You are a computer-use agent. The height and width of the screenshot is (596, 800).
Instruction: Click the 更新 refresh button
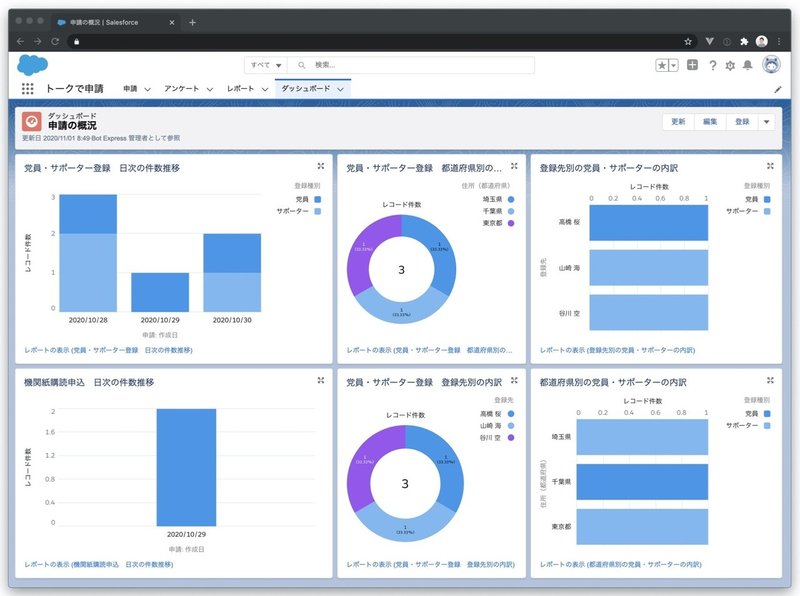[678, 122]
